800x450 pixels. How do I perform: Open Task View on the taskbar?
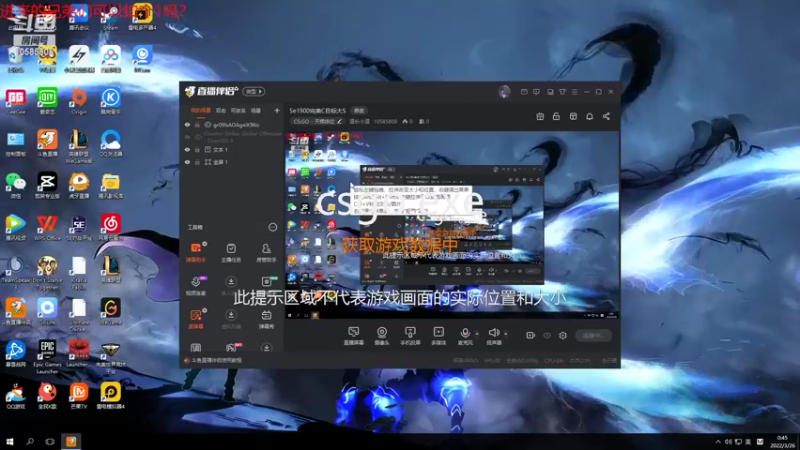(49, 441)
